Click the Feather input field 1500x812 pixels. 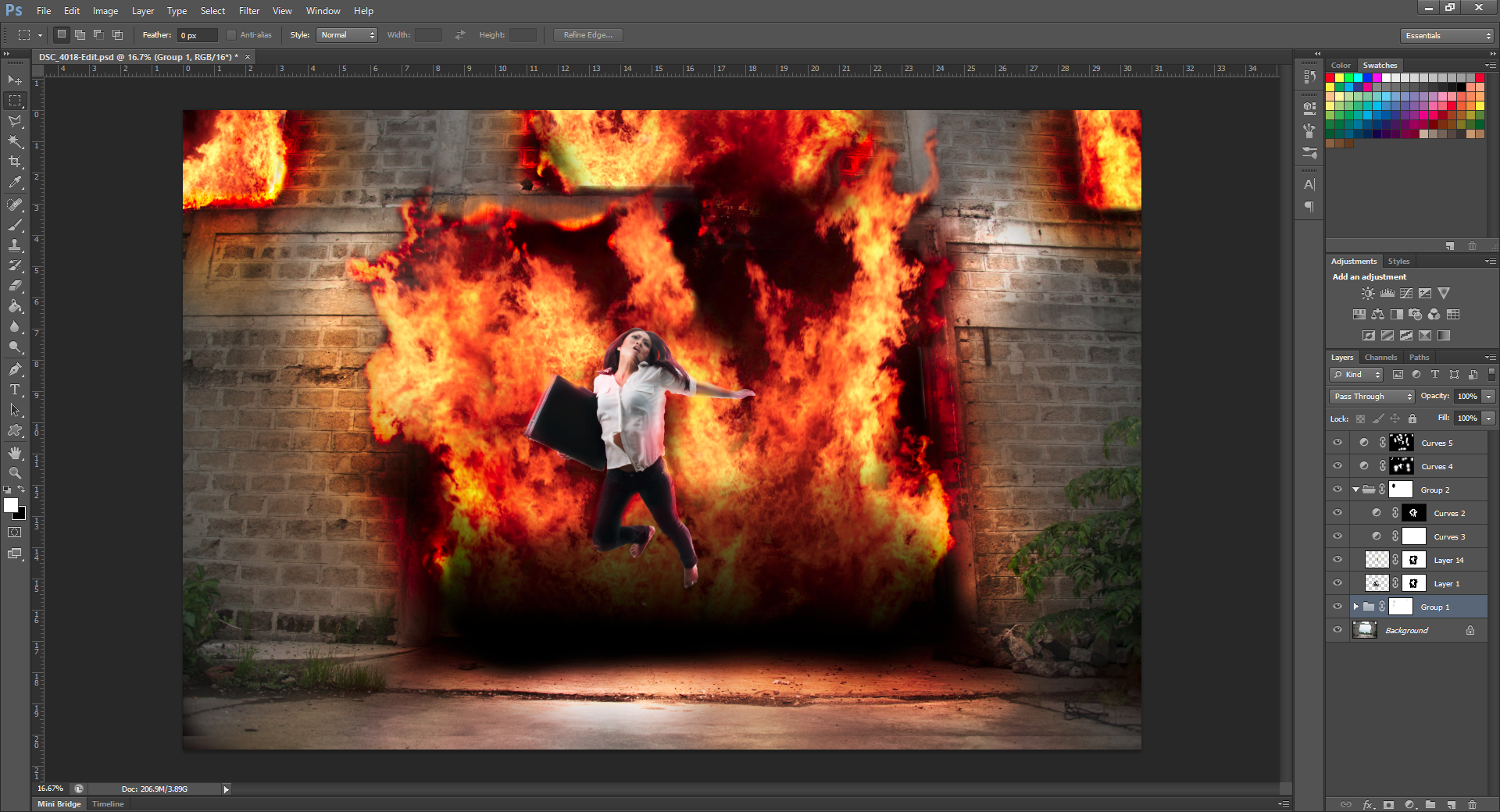coord(197,35)
